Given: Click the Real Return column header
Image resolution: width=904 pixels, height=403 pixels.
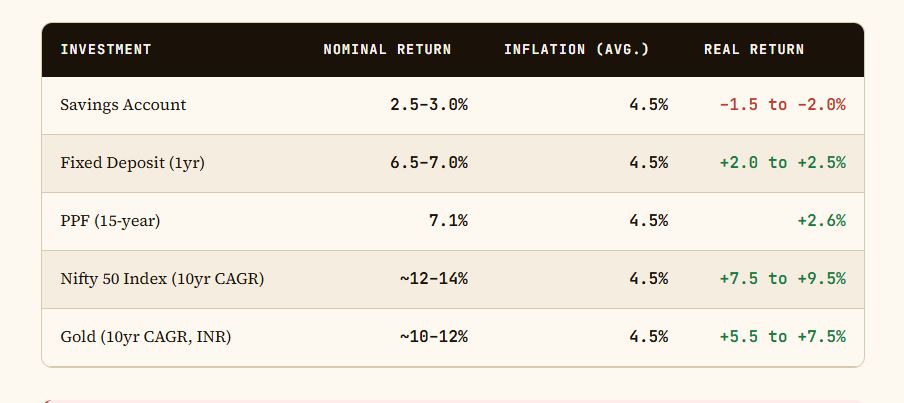Looking at the screenshot, I should click(x=754, y=49).
